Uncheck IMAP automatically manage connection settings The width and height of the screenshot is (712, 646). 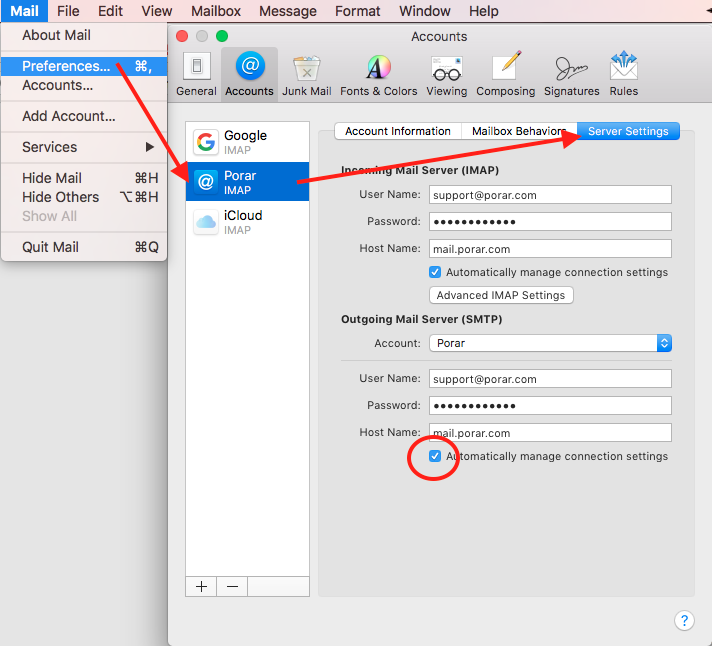(x=435, y=272)
